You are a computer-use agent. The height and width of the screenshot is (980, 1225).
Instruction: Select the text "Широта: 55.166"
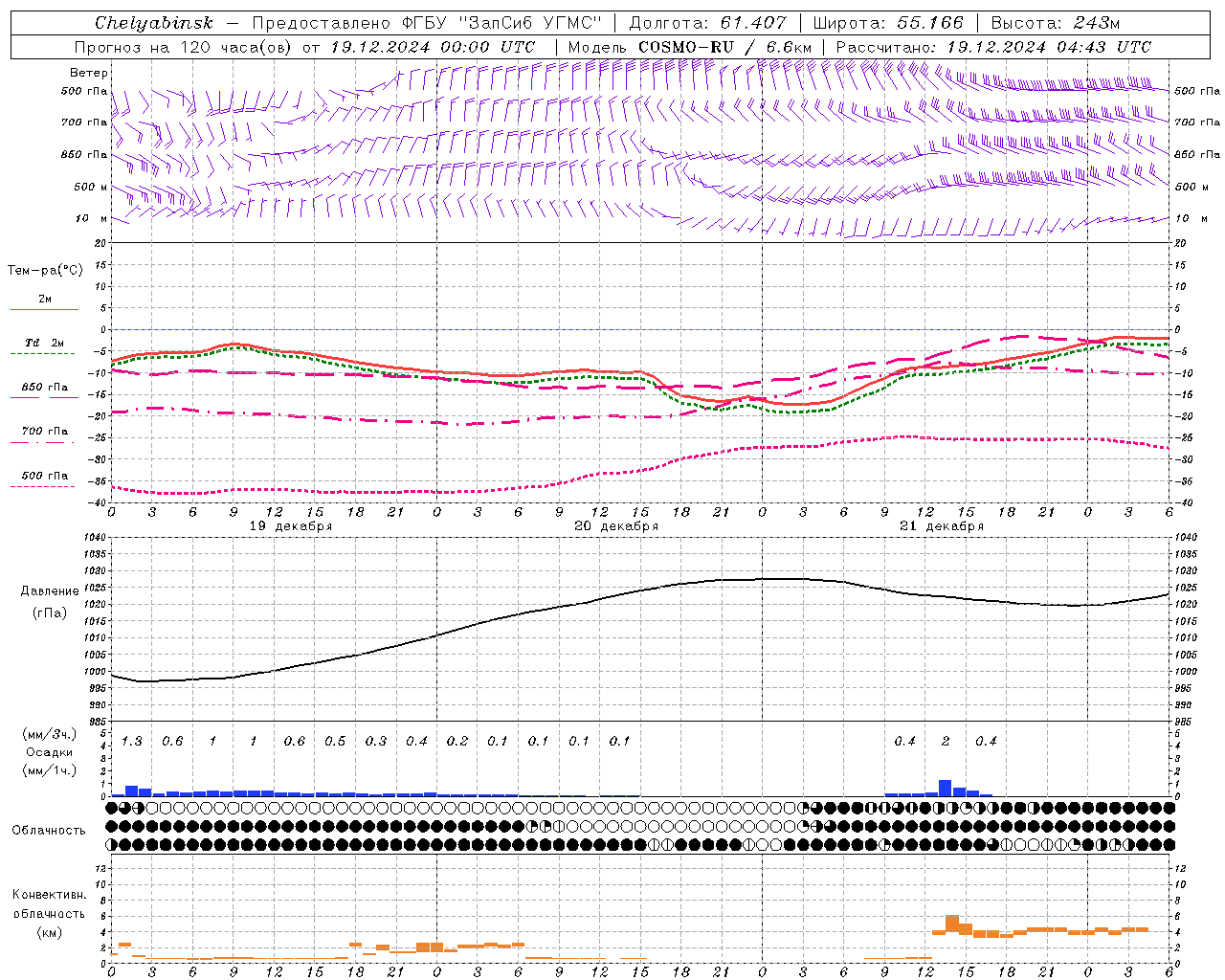(887, 23)
